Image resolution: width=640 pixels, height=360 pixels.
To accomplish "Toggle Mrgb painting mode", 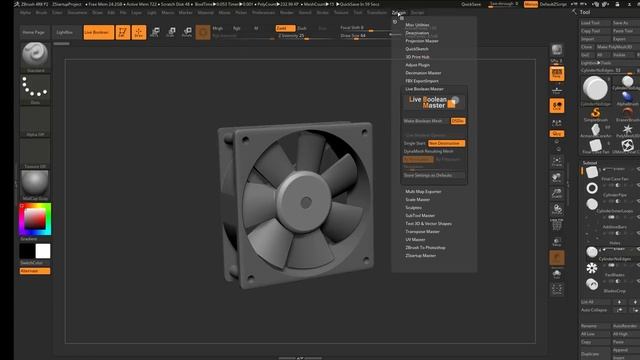I will pyautogui.click(x=218, y=28).
